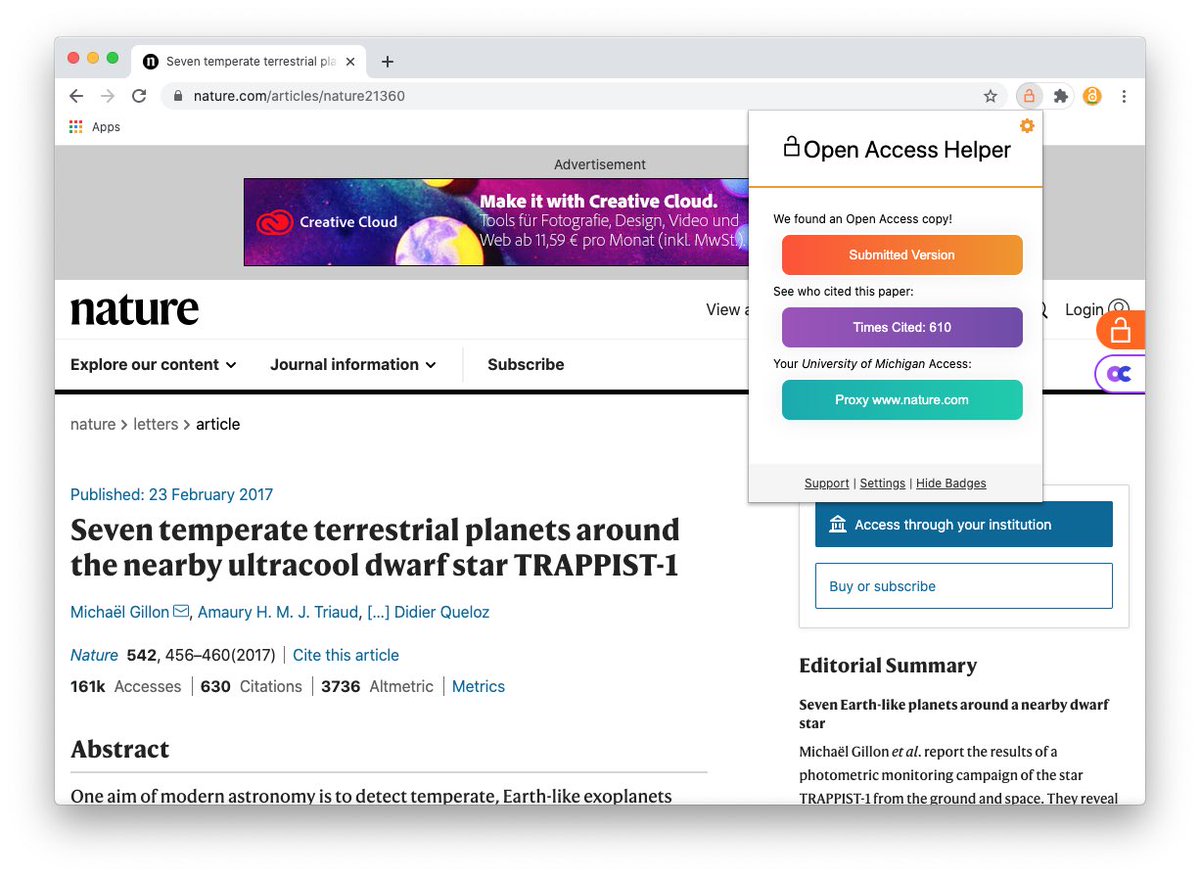Click the nature logo
Image resolution: width=1200 pixels, height=877 pixels.
coord(135,310)
